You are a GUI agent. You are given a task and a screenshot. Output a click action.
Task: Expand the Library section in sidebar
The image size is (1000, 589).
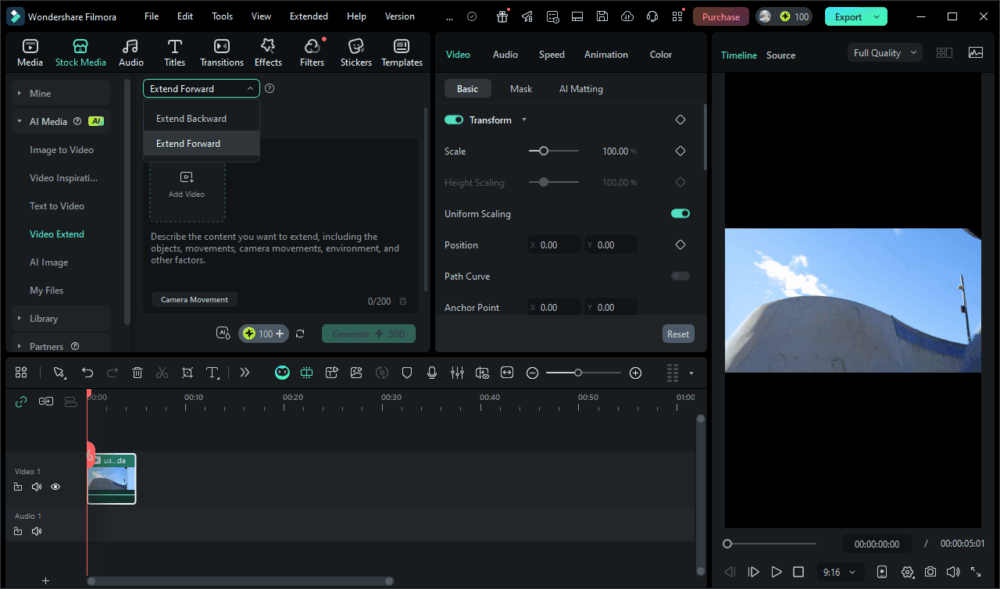43,319
